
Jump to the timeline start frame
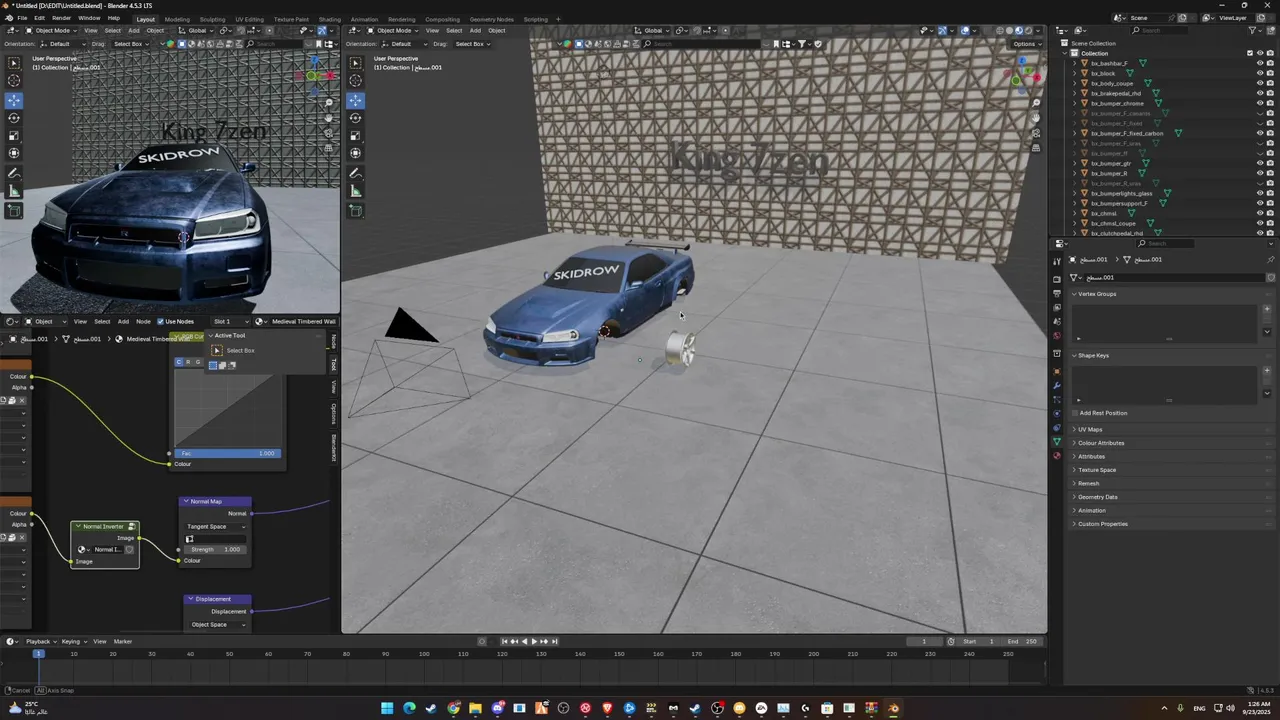[x=503, y=641]
